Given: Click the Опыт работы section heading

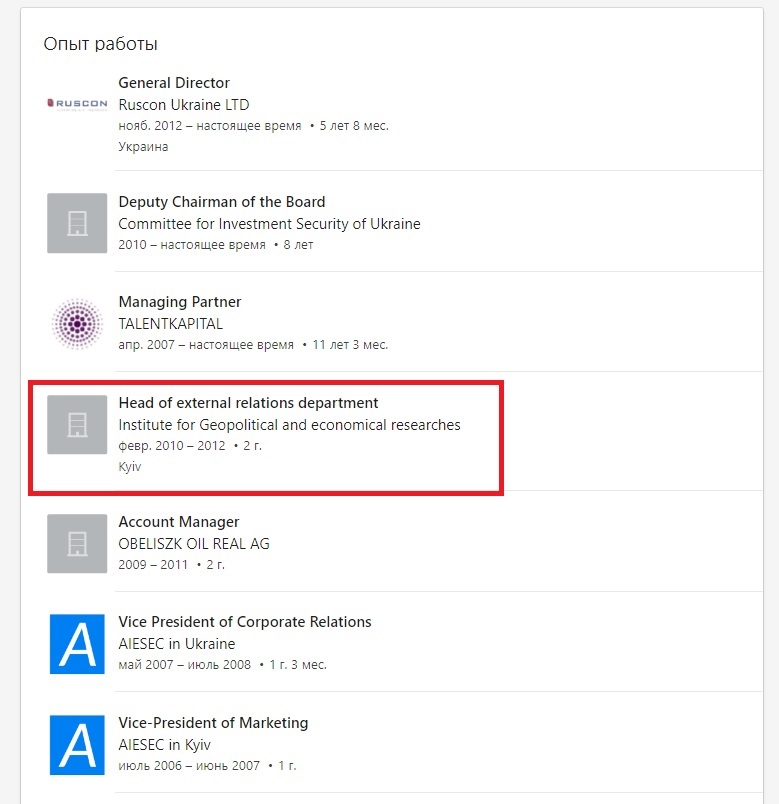Looking at the screenshot, I should click(x=101, y=44).
